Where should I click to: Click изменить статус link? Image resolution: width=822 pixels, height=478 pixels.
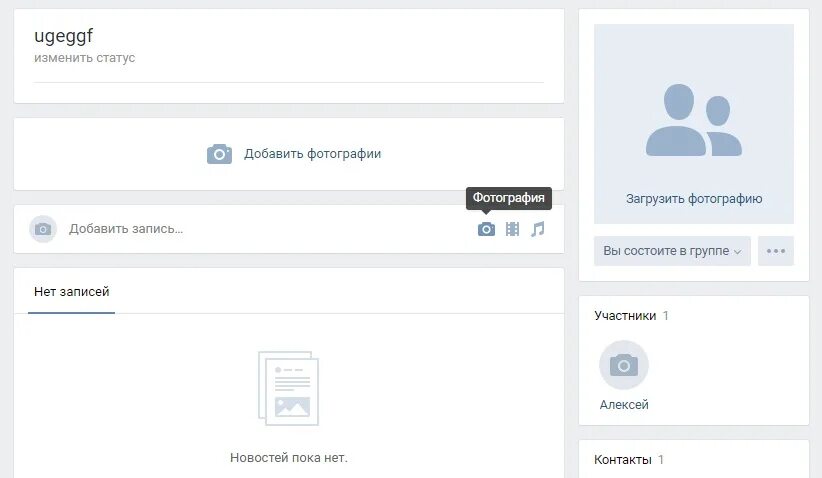click(x=84, y=58)
